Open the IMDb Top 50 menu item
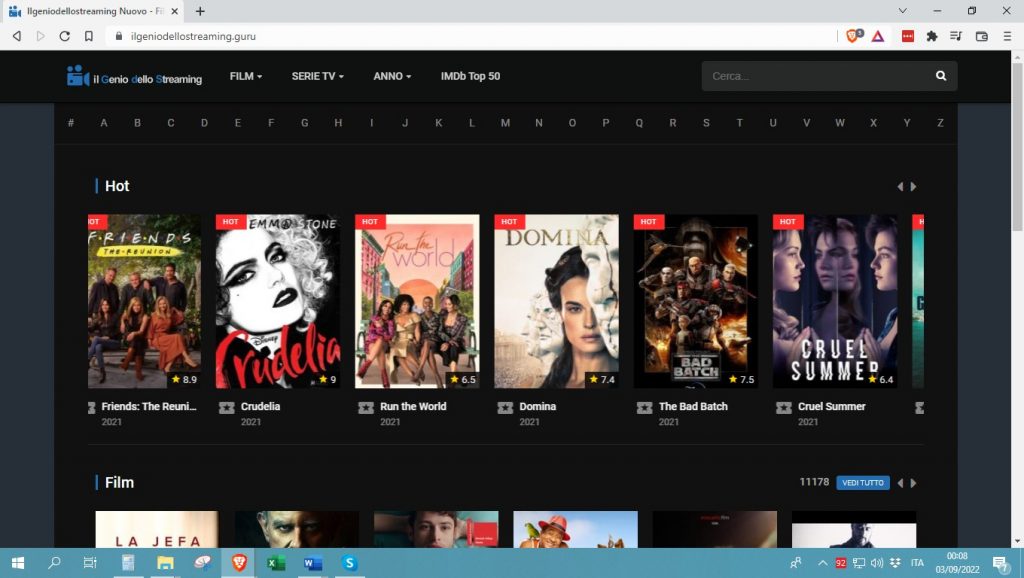This screenshot has height=578, width=1024. (470, 76)
